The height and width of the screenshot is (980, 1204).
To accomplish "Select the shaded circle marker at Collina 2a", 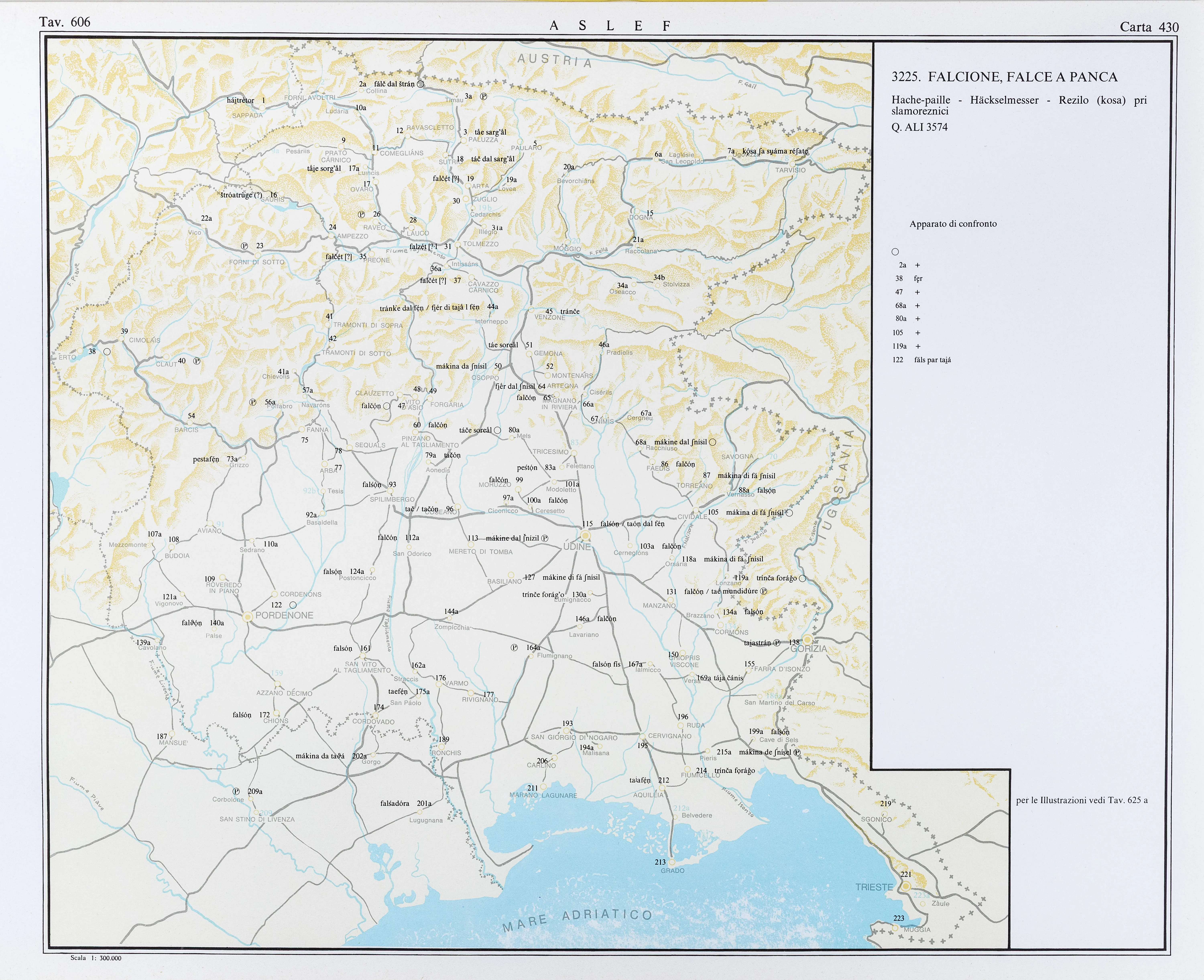I will click(420, 84).
